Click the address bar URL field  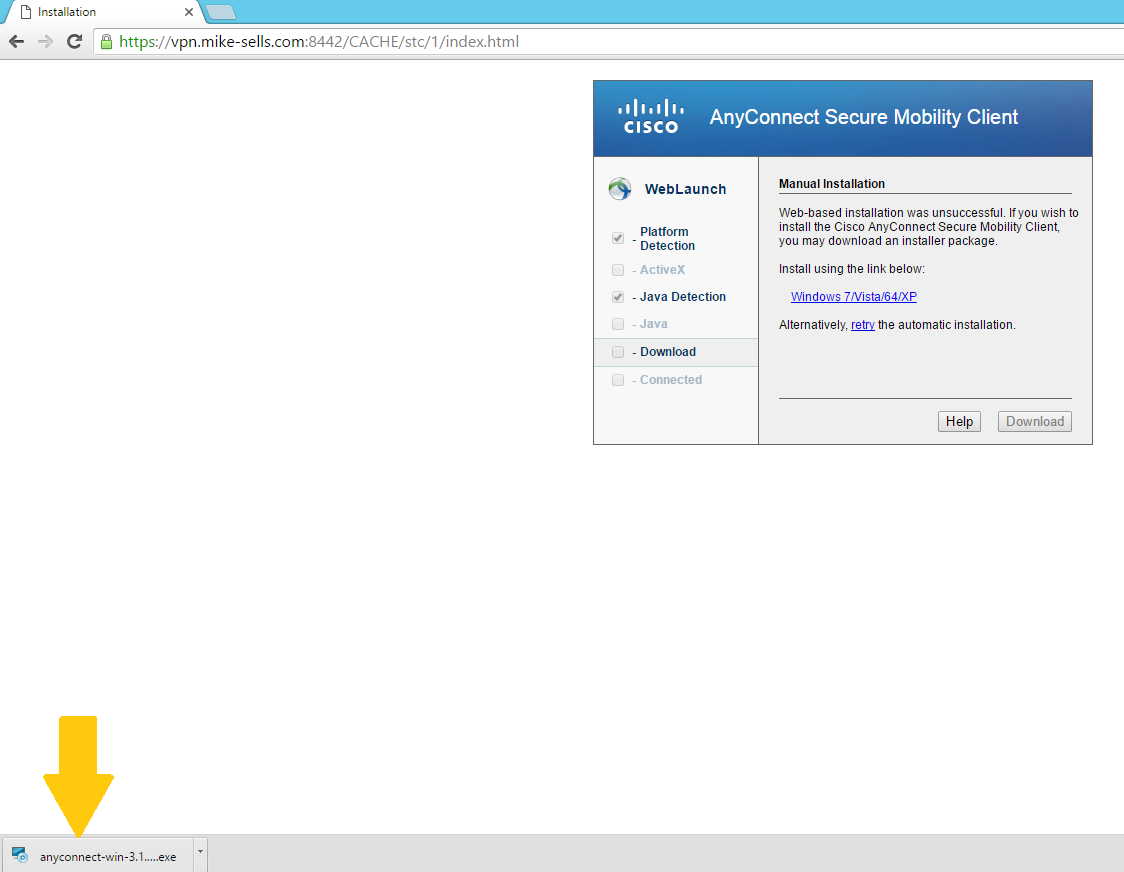click(x=608, y=42)
